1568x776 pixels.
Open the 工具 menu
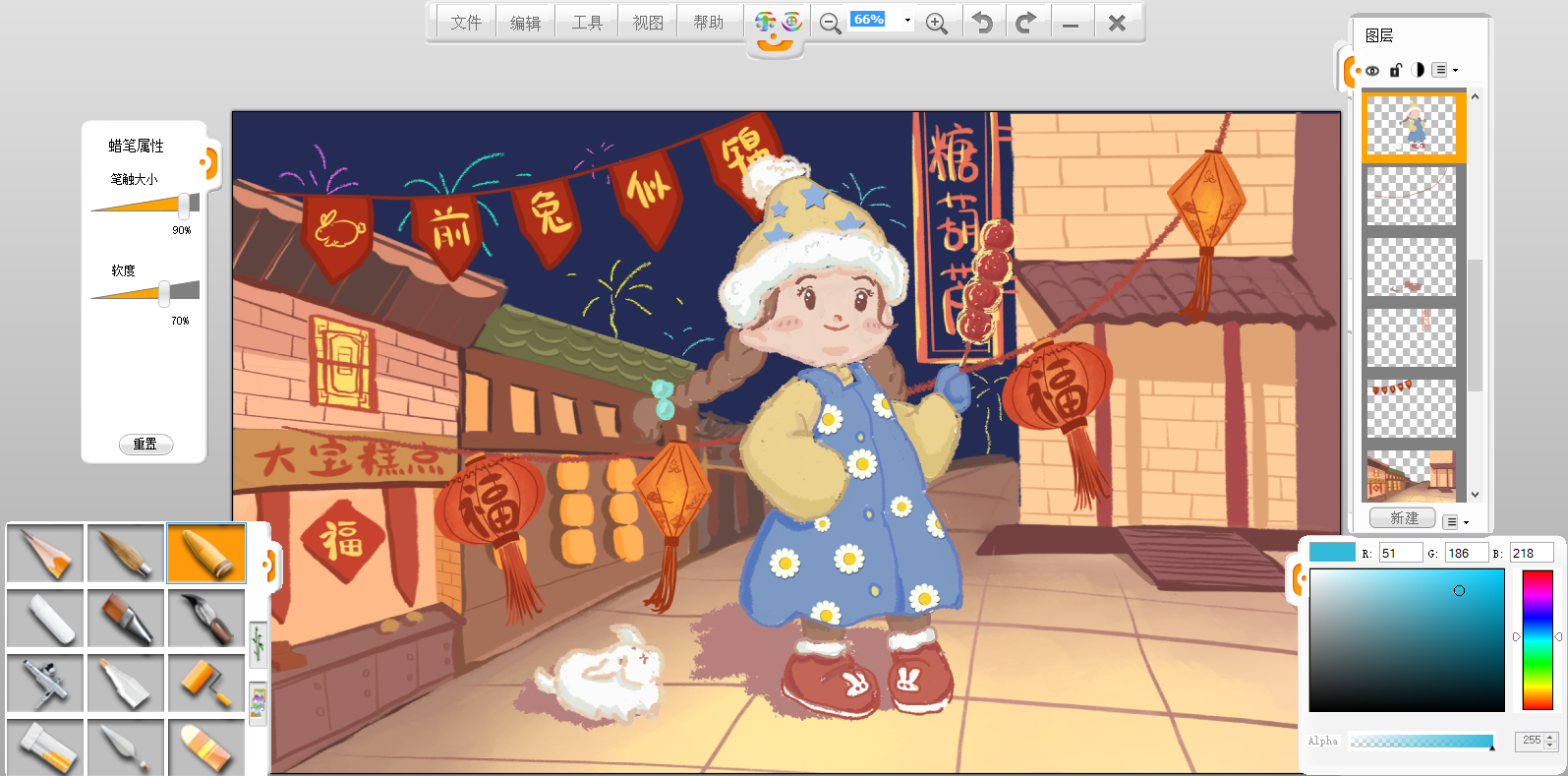click(587, 23)
